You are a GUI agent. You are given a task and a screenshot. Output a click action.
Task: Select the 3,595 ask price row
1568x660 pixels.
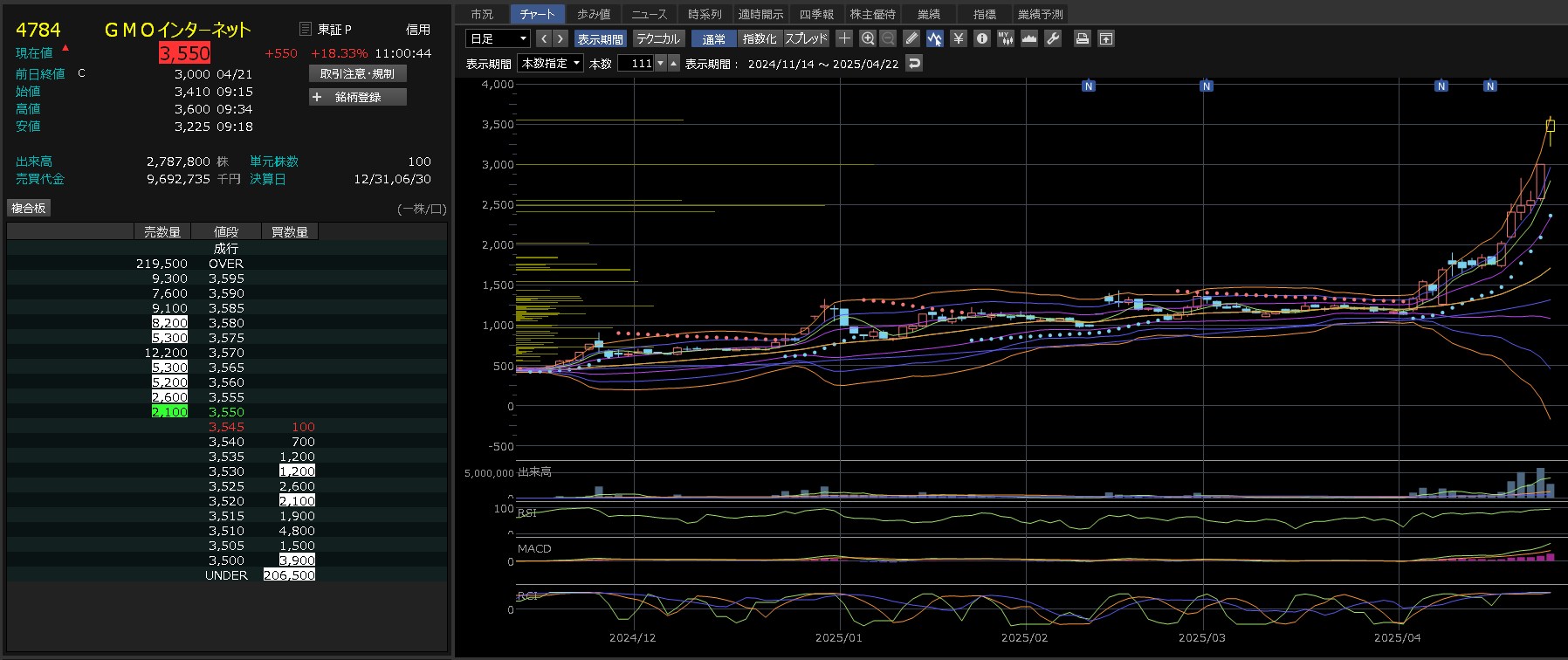227,278
